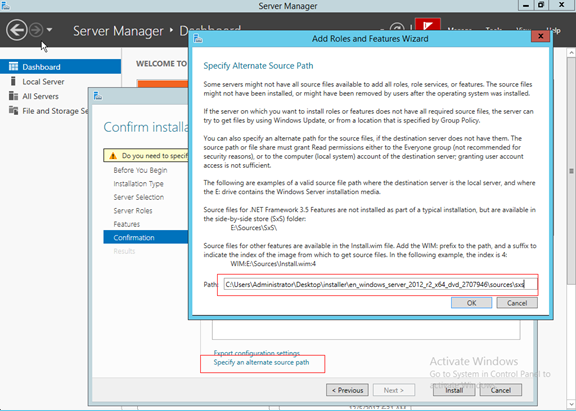
Task: Click the Forward navigation arrow icon
Action: click(36, 30)
